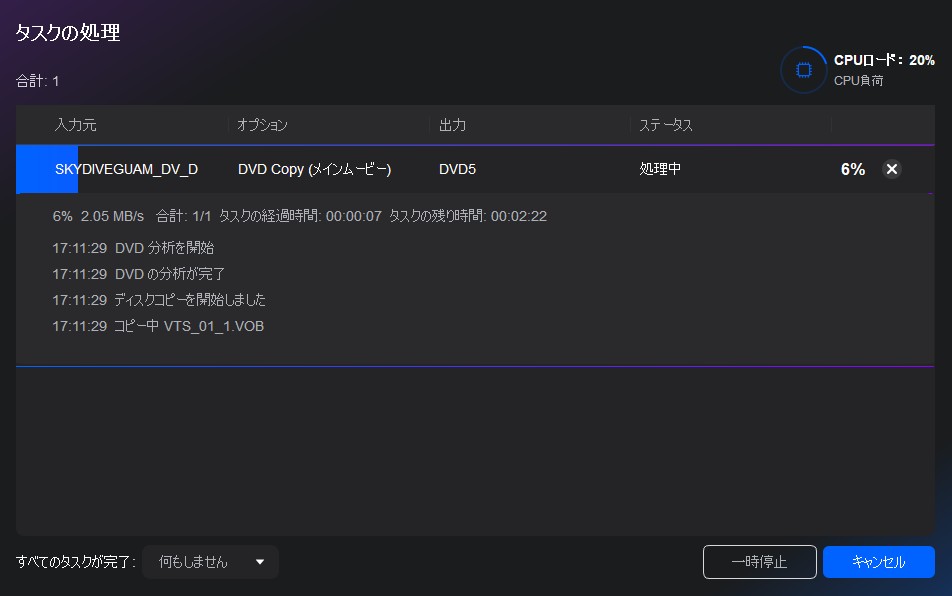952x596 pixels.
Task: Click the blue progress bar fill
Action: pyautogui.click(x=47, y=169)
